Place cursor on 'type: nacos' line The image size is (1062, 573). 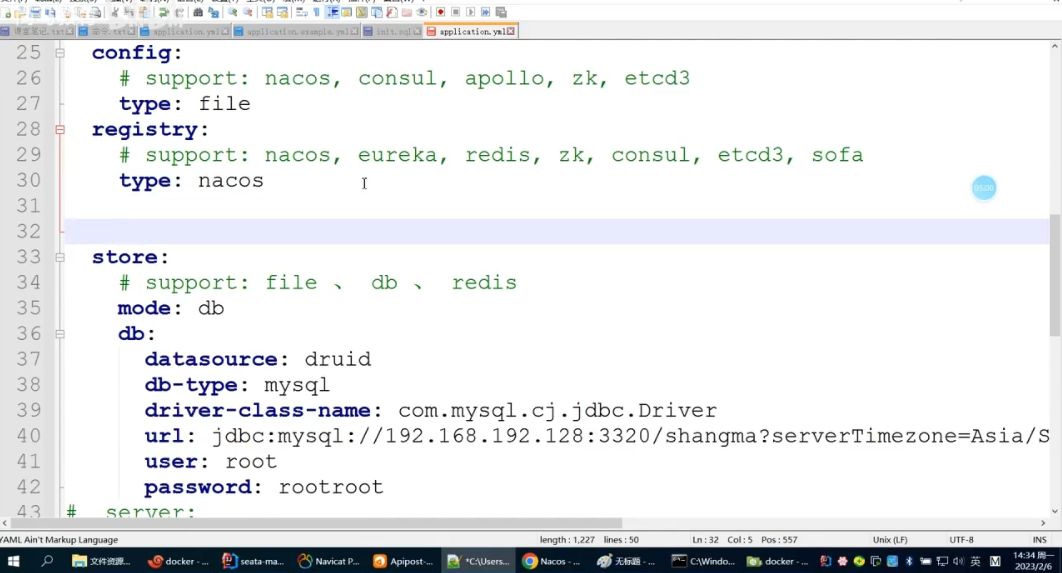(191, 181)
